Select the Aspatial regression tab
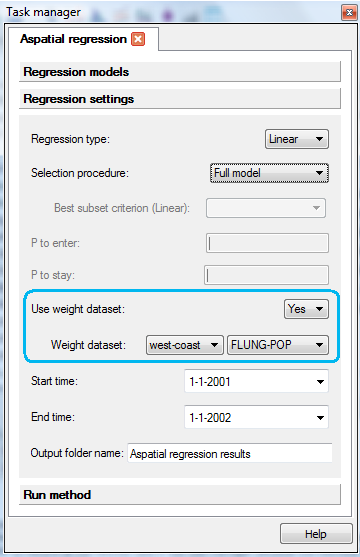The height and width of the screenshot is (557, 360). tap(74, 39)
